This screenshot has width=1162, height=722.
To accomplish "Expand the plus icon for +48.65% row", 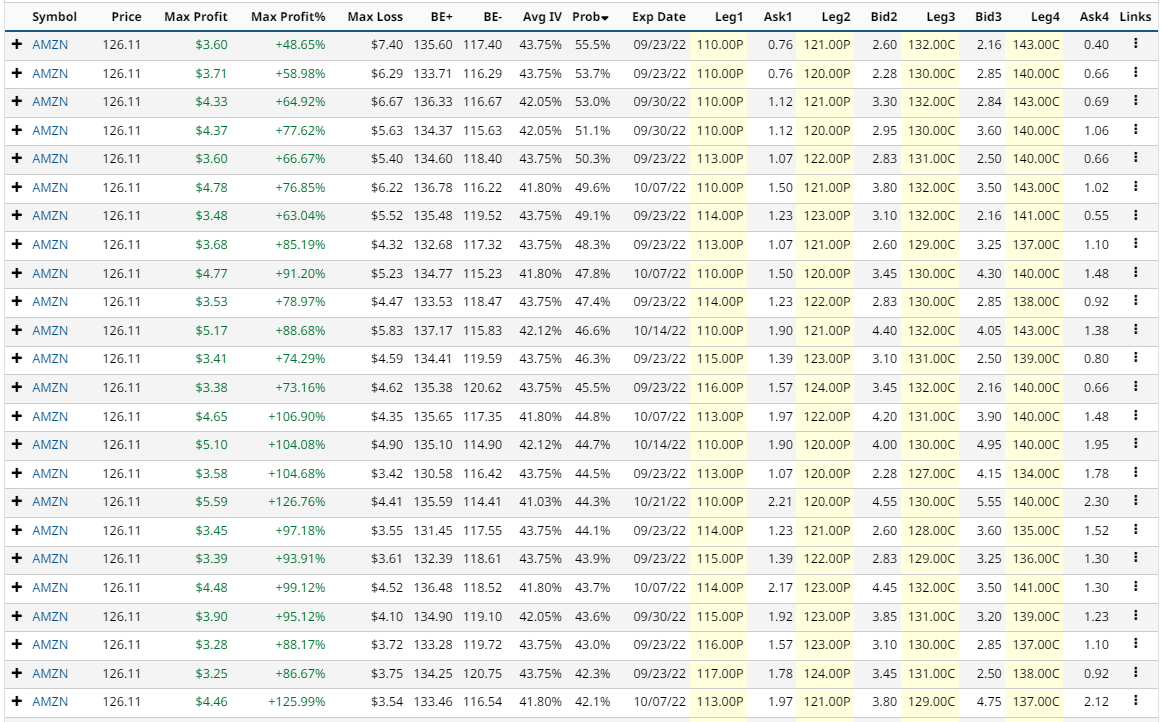I will (17, 44).
